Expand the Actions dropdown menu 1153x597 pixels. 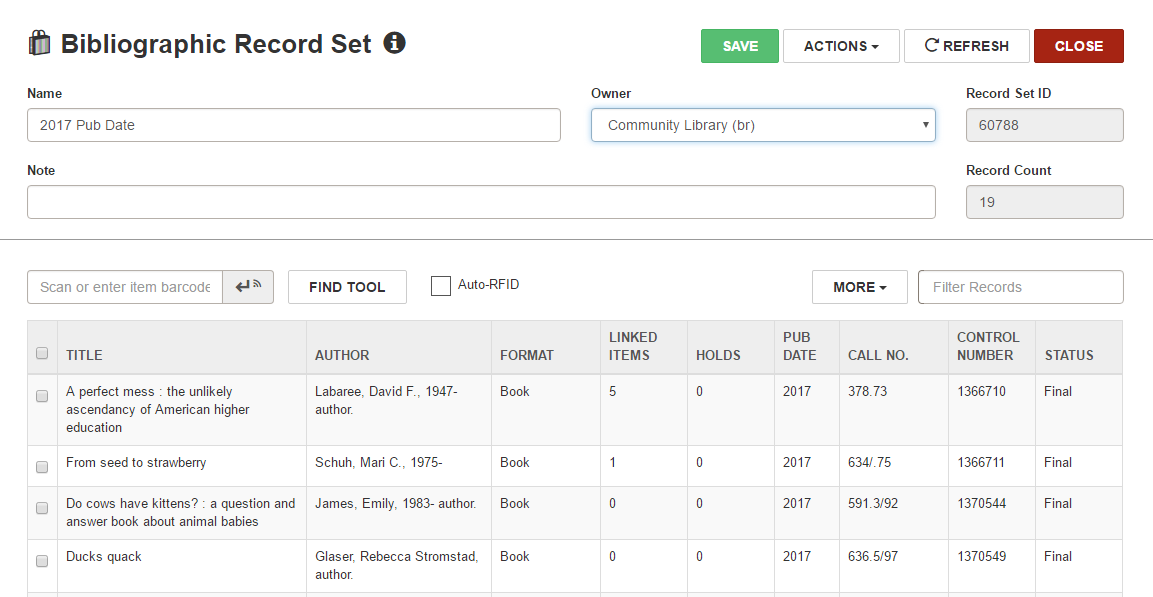coord(841,46)
